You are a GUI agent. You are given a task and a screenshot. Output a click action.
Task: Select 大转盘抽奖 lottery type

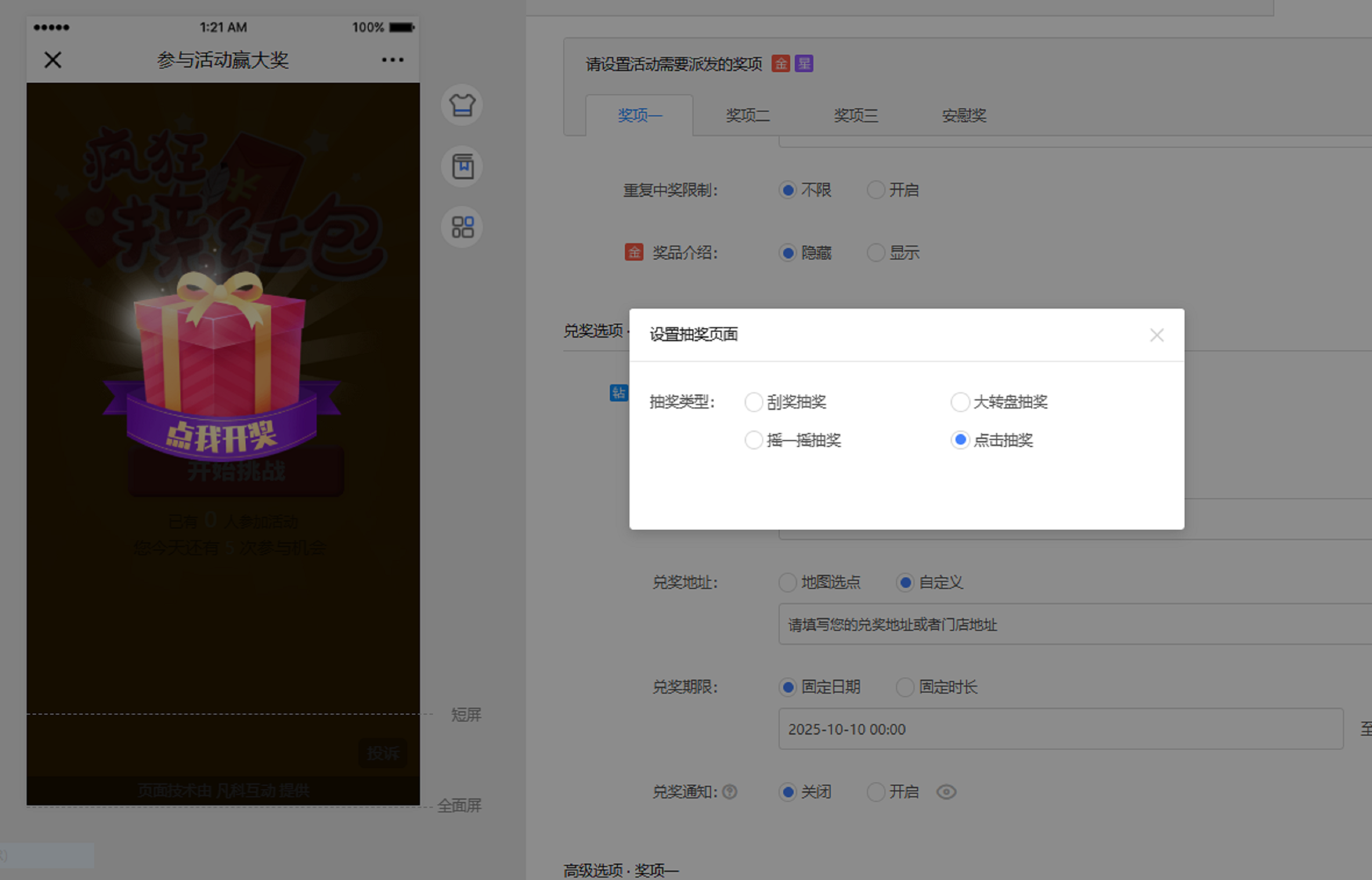tap(960, 402)
